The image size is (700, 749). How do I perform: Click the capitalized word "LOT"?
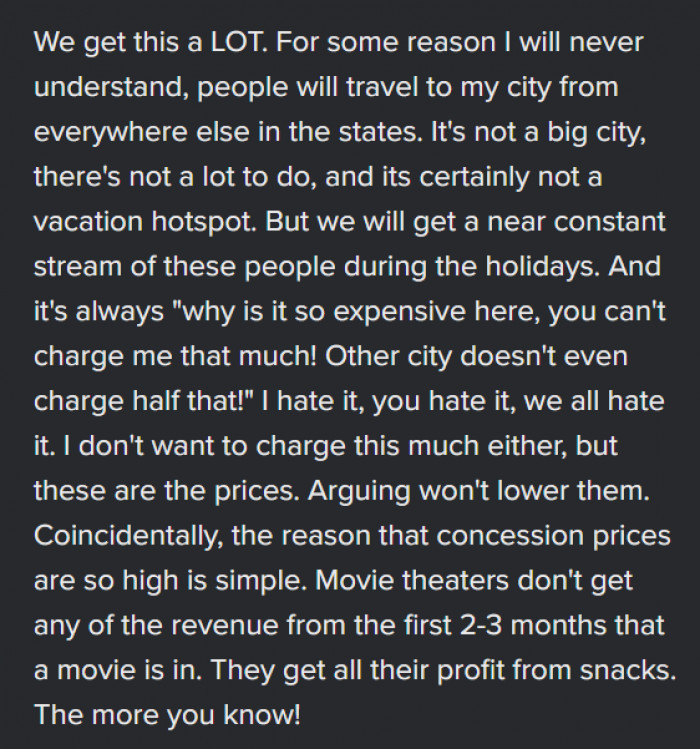[x=236, y=42]
